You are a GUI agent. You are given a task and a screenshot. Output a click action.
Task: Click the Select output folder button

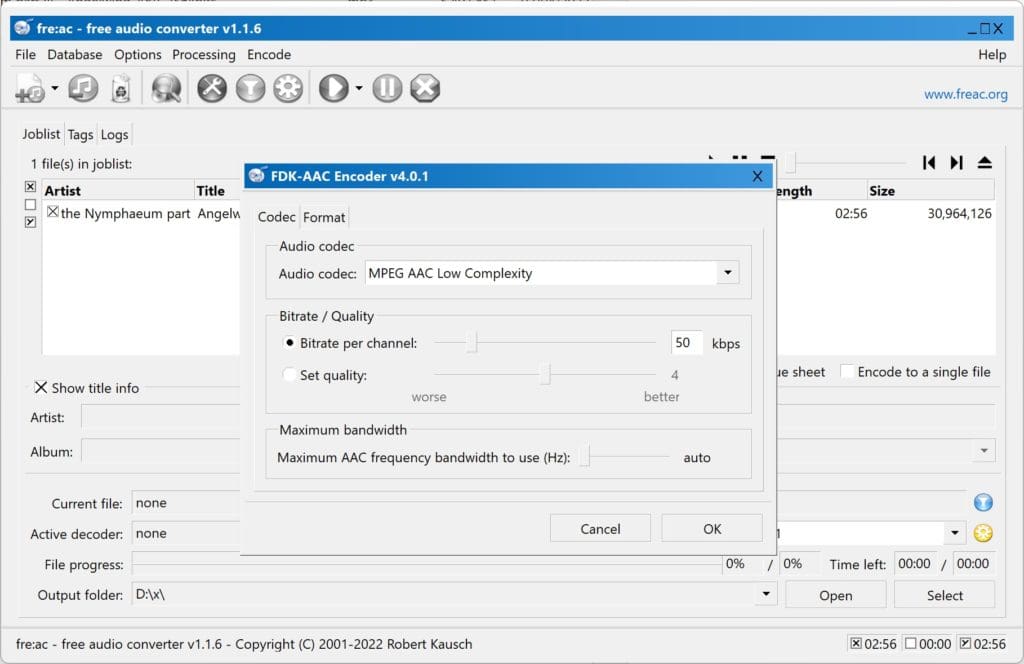[944, 595]
